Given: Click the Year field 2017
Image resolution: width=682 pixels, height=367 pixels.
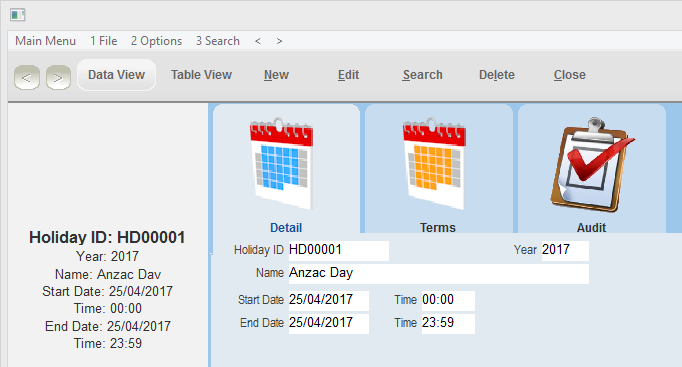Looking at the screenshot, I should pyautogui.click(x=565, y=251).
